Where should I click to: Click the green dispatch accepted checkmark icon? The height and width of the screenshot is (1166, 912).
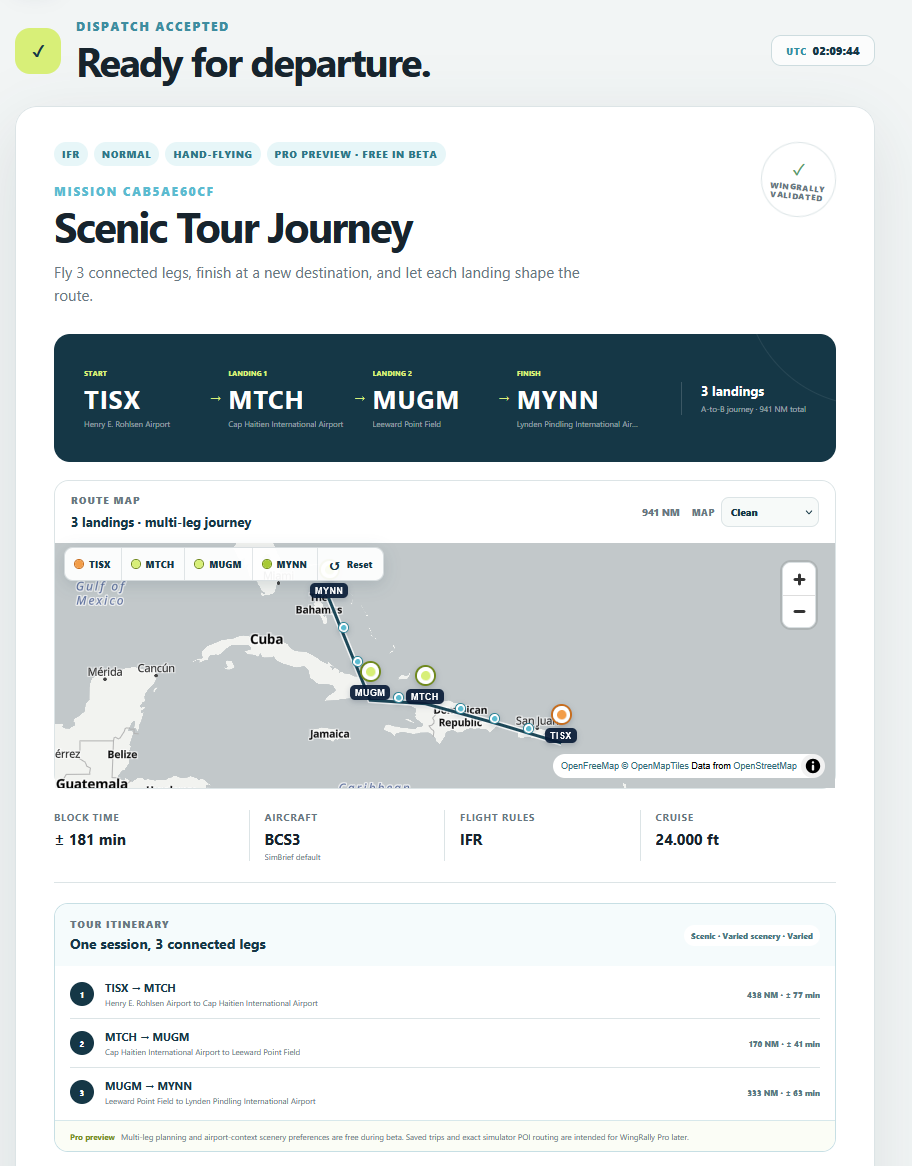[x=38, y=51]
